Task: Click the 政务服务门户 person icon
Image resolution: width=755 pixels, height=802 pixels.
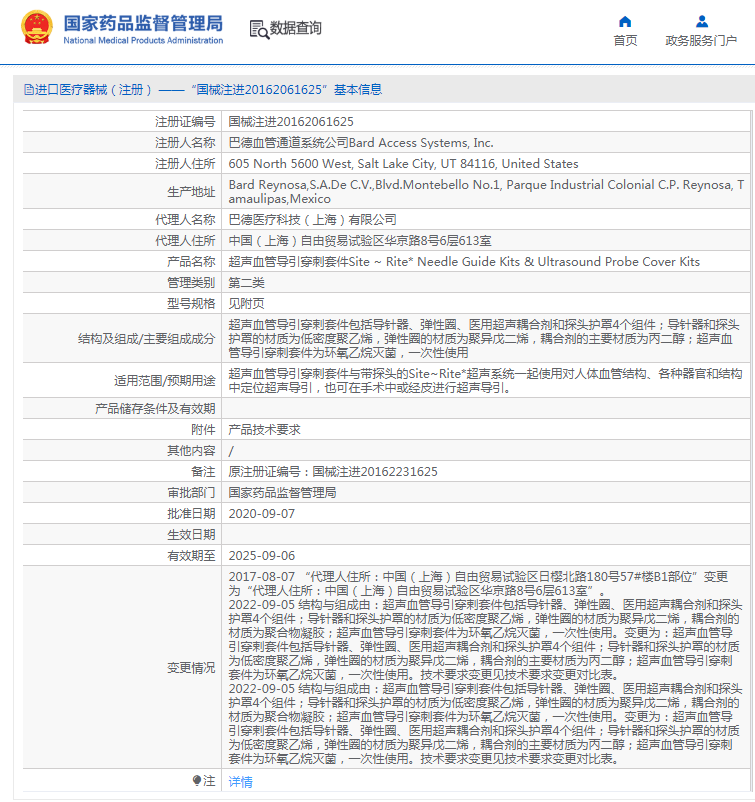Action: pyautogui.click(x=702, y=21)
